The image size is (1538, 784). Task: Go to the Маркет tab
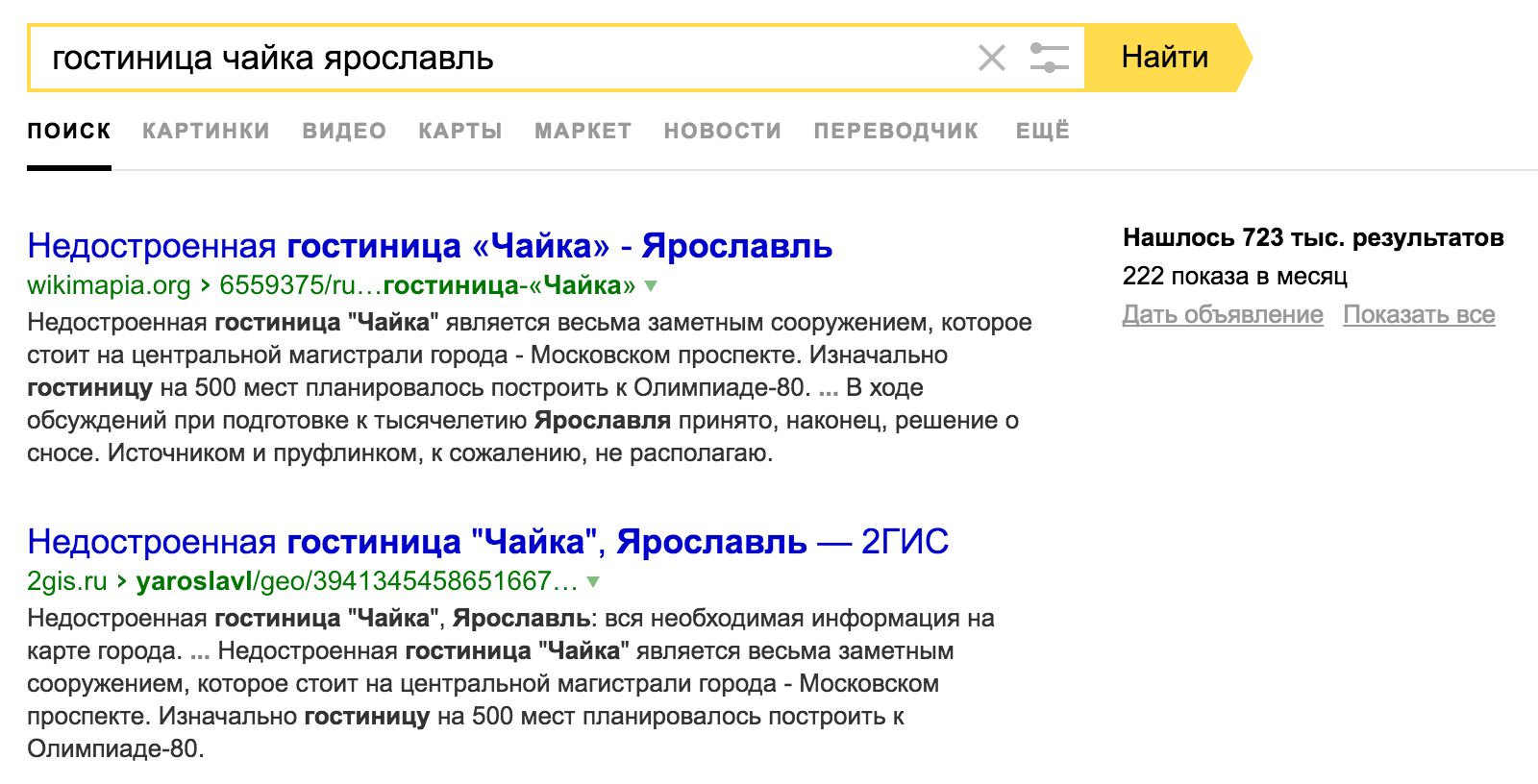point(583,131)
